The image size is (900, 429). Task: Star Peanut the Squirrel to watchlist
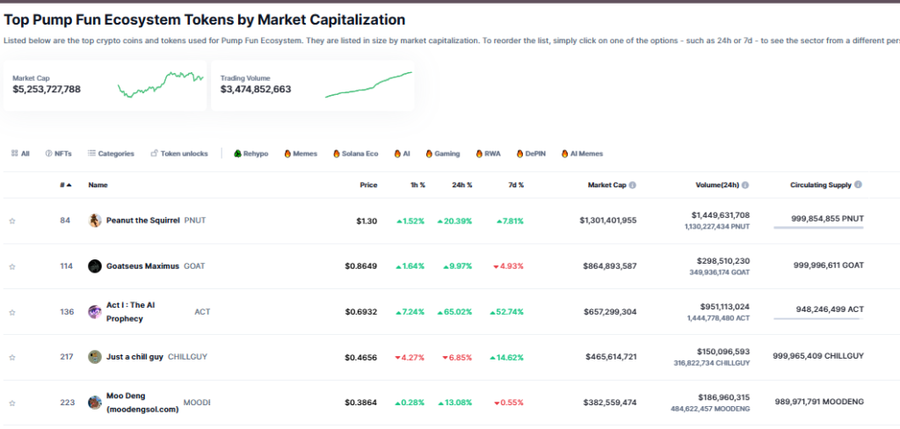[12, 221]
